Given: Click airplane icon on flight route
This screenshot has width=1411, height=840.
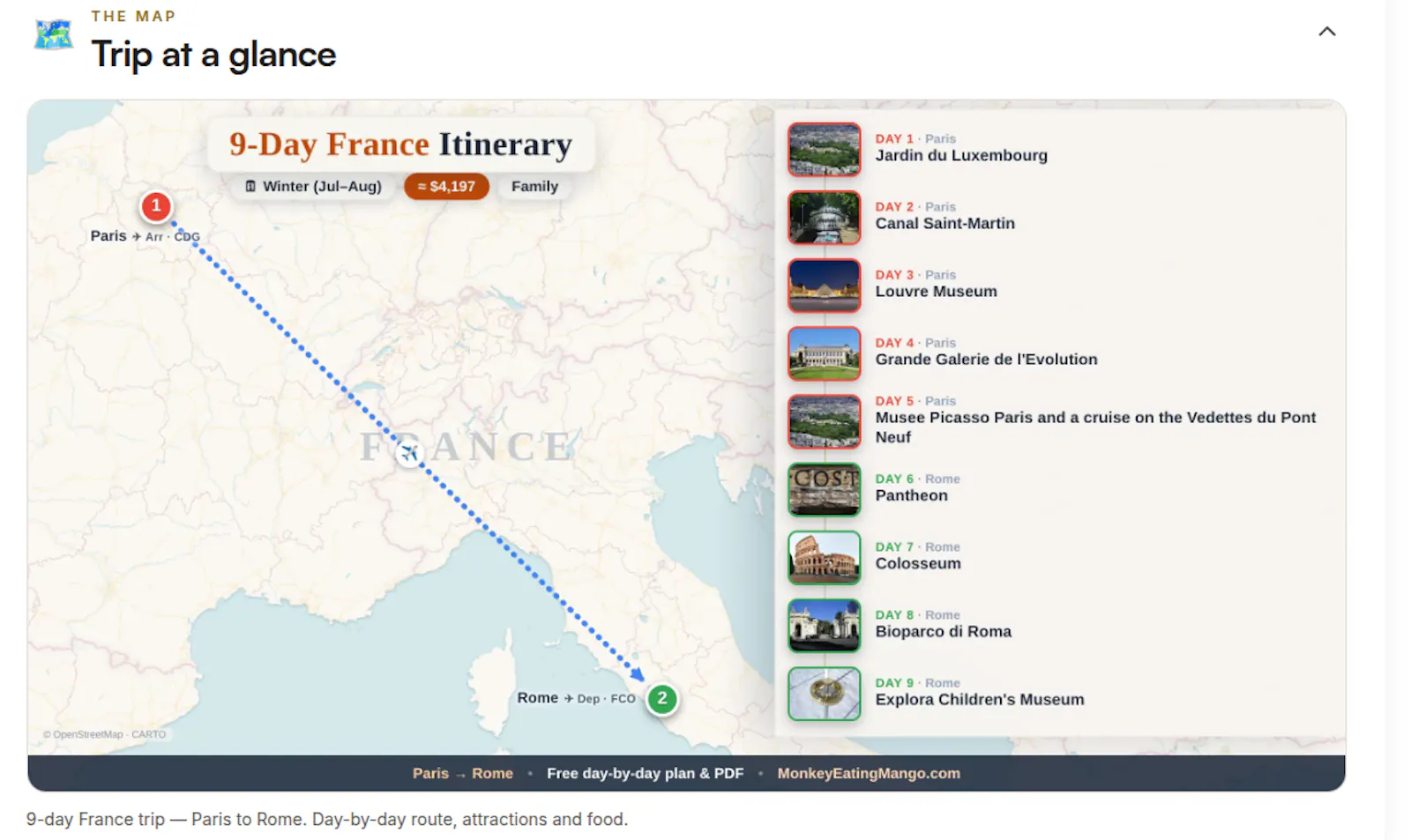Looking at the screenshot, I should (408, 453).
